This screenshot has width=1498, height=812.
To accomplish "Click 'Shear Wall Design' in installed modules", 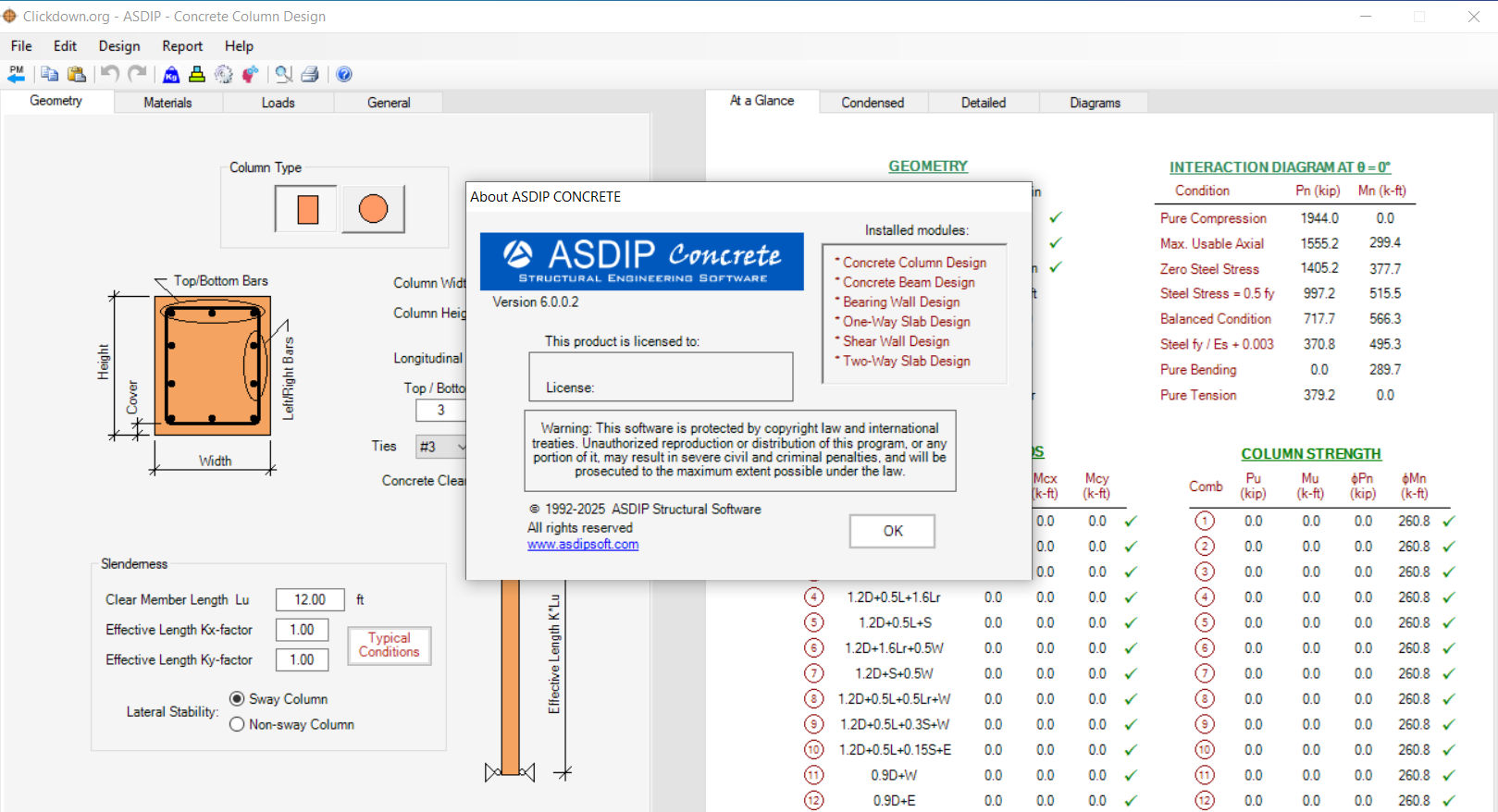I will click(896, 341).
